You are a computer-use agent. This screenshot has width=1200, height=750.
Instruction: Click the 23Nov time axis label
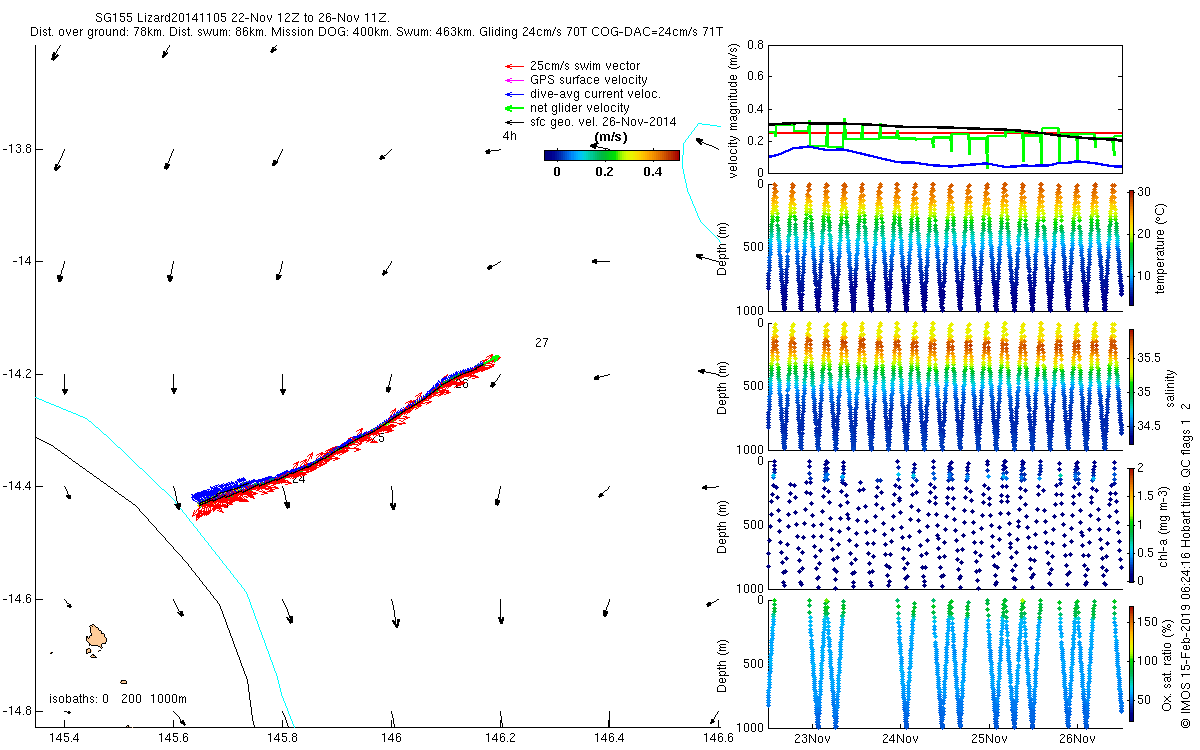[x=812, y=739]
